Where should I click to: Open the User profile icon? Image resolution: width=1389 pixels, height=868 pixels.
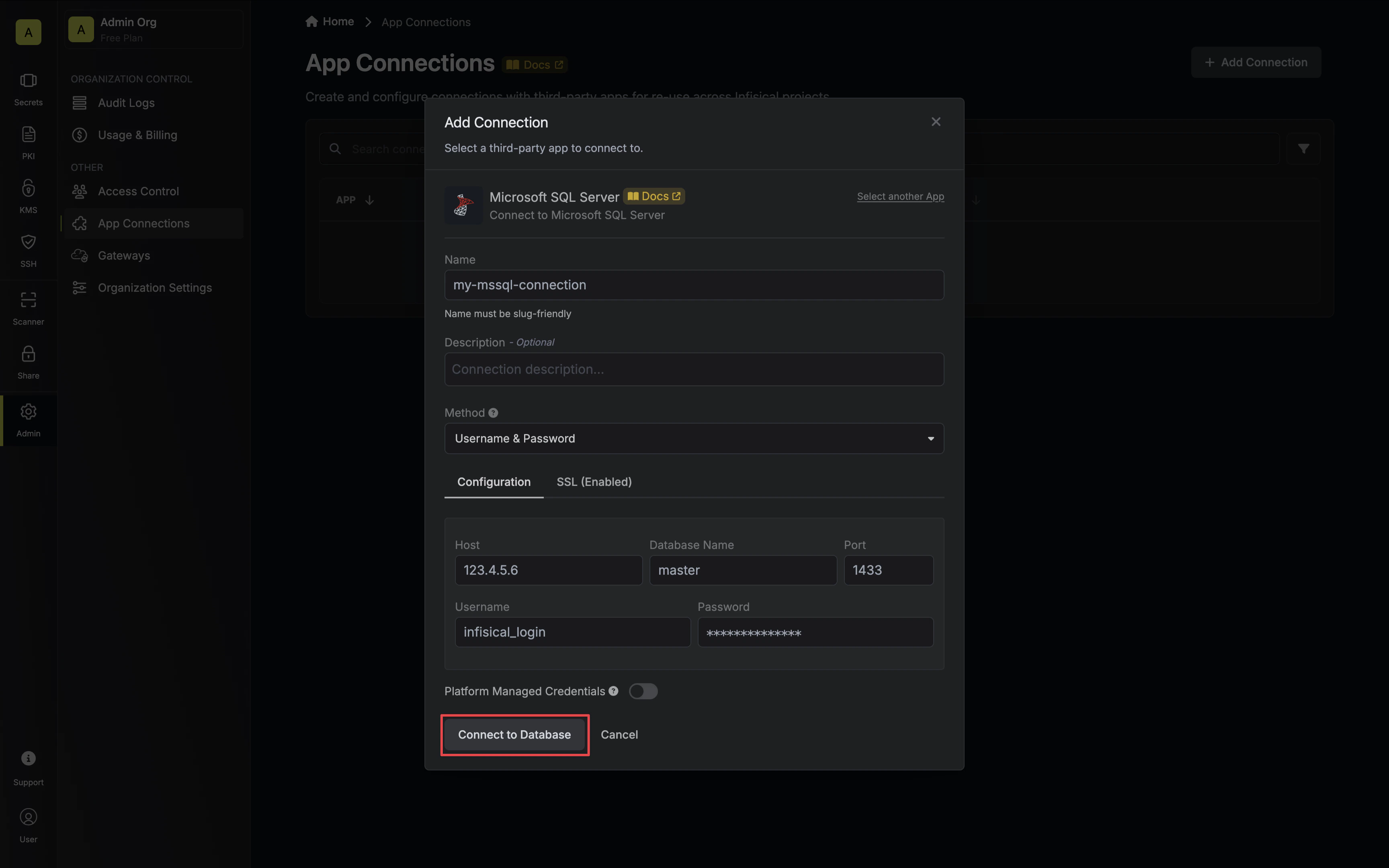tap(28, 817)
